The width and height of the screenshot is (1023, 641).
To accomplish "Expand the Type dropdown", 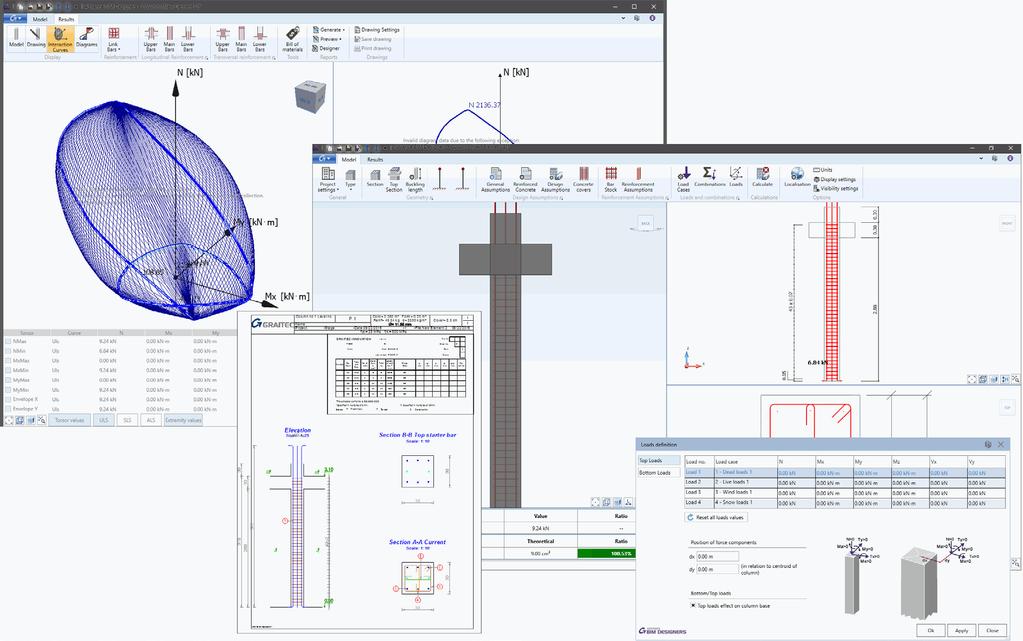I will [350, 180].
